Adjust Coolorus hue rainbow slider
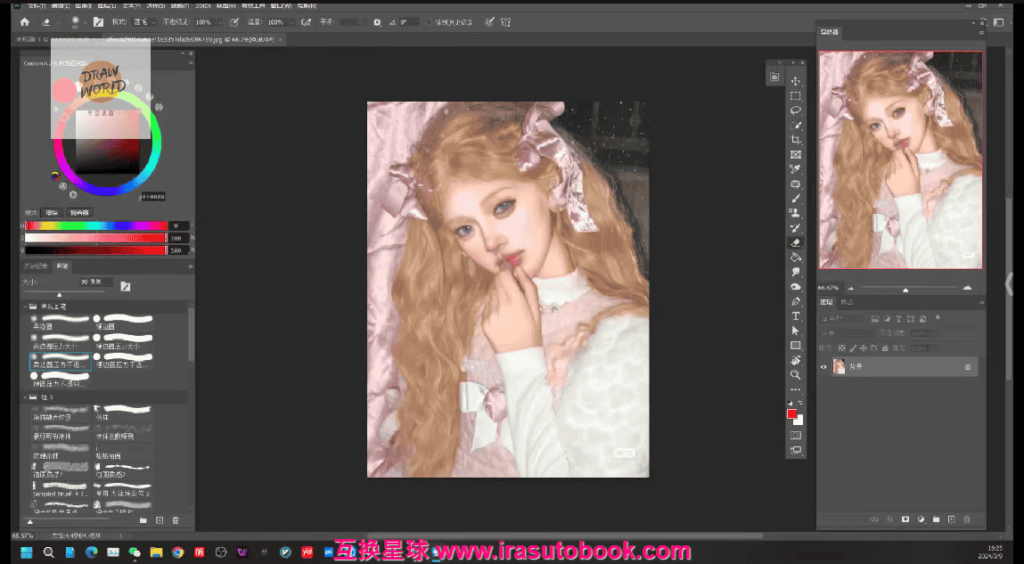This screenshot has height=564, width=1024. tap(95, 226)
